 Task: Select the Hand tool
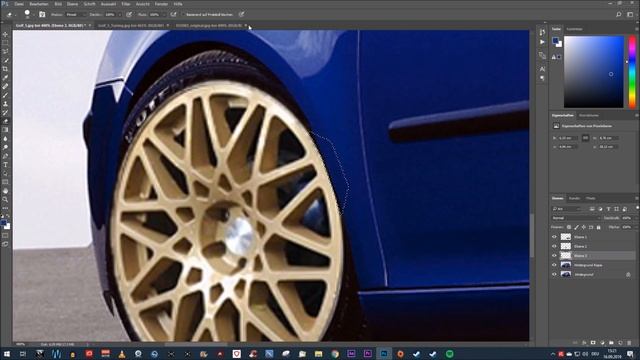click(5, 191)
